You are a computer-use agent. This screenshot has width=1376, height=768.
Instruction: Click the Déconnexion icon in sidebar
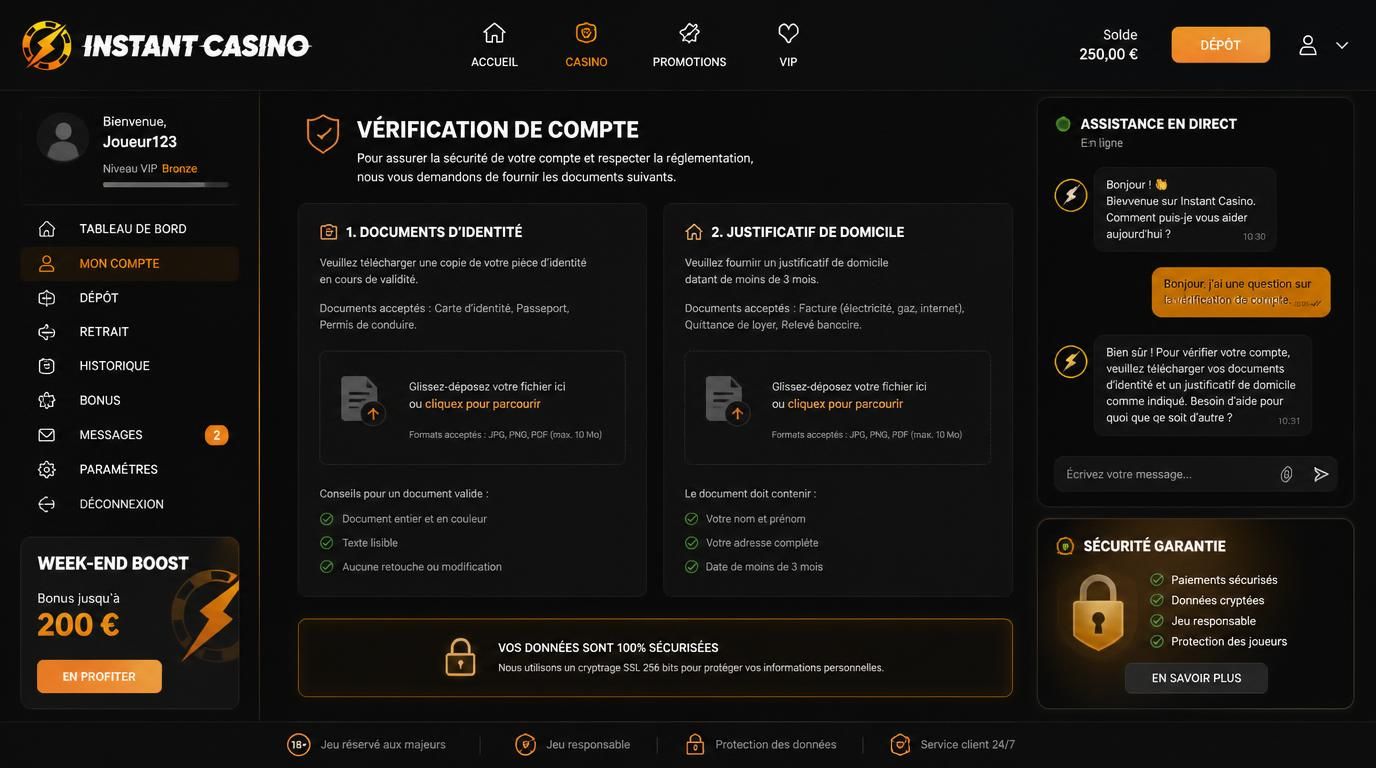(47, 504)
